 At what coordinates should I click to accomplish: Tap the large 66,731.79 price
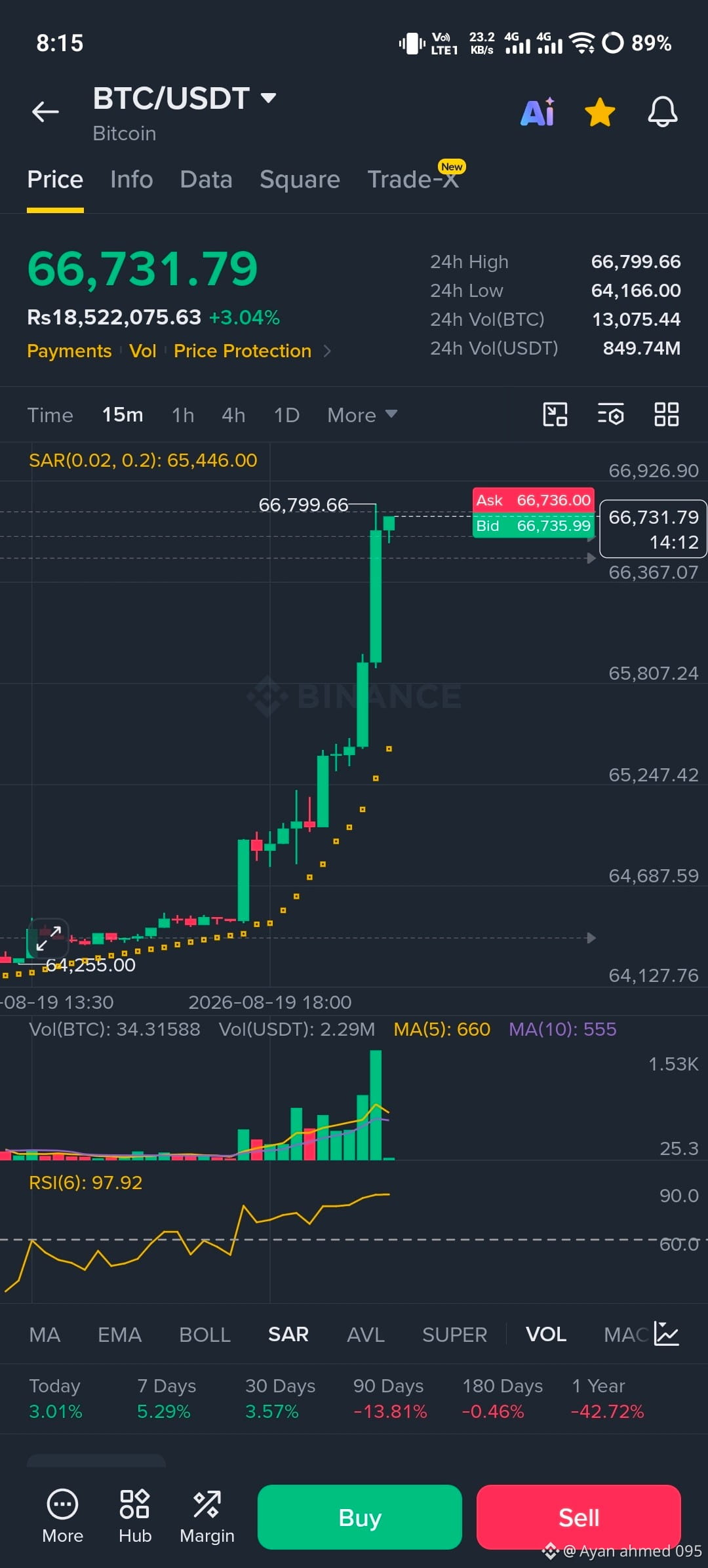point(142,269)
